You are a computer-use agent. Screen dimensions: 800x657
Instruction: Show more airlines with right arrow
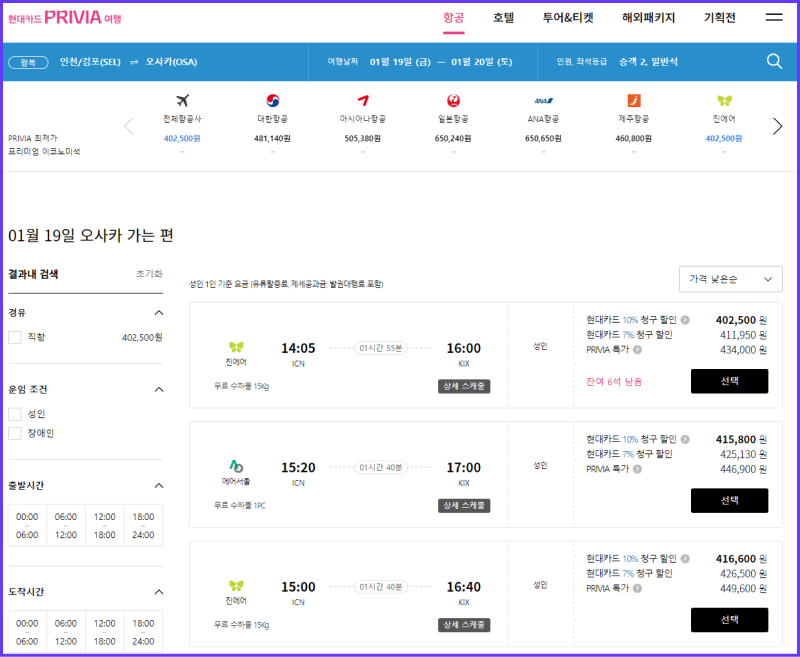[777, 126]
